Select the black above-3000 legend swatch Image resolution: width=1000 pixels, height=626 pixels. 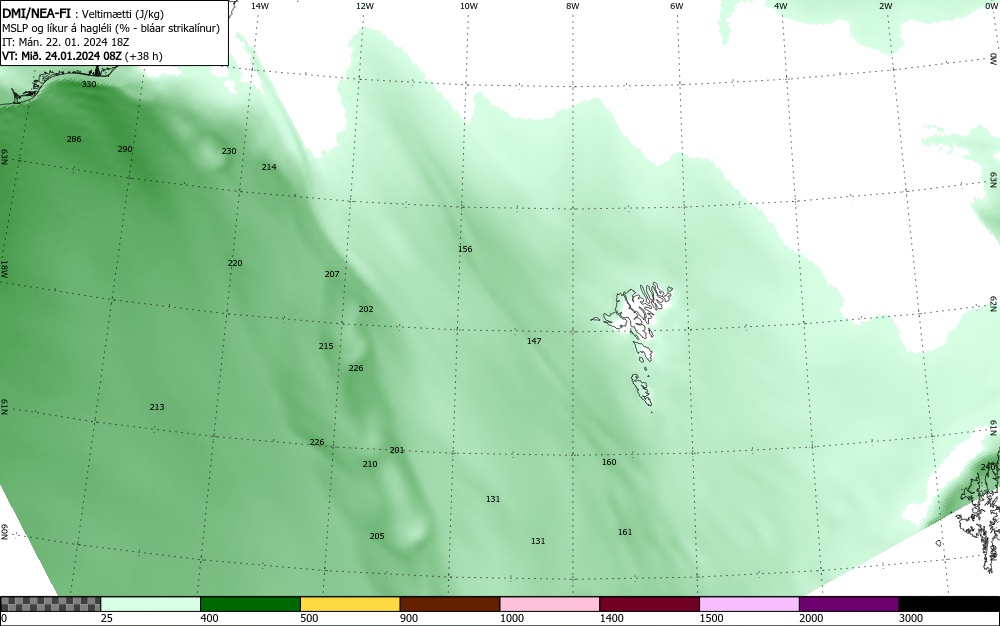(949, 604)
